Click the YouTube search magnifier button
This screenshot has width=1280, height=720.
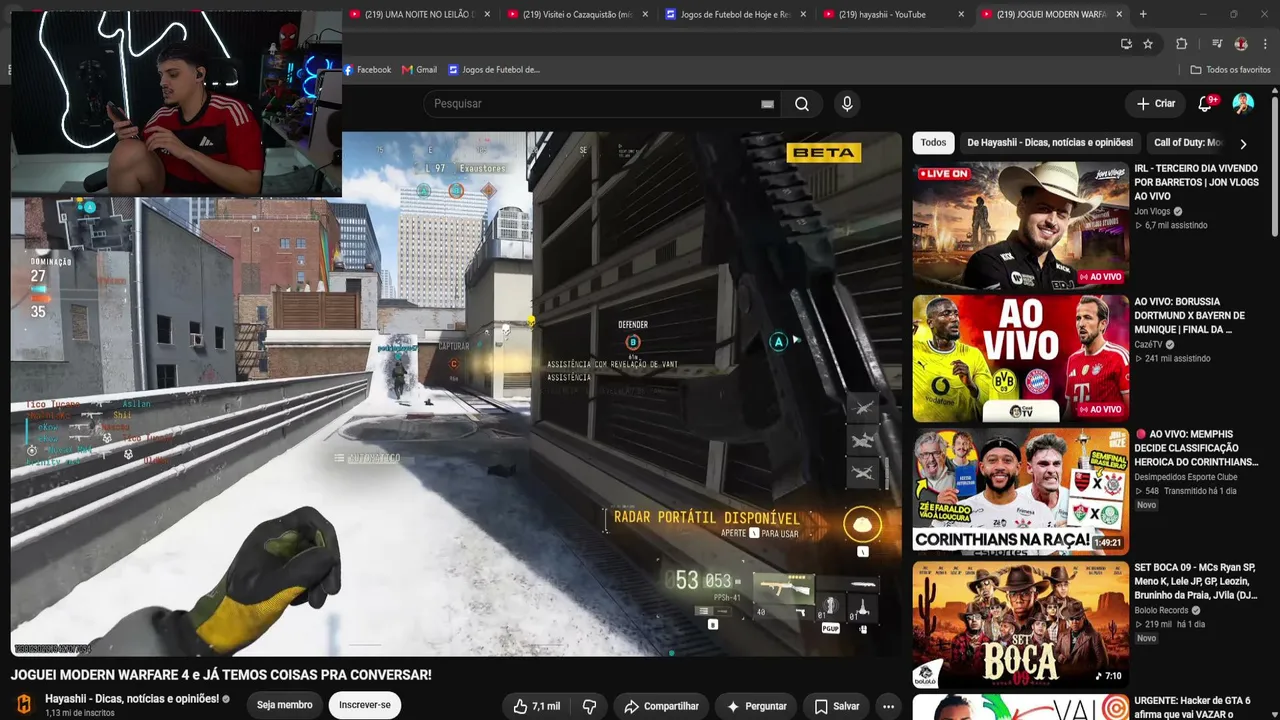pyautogui.click(x=802, y=104)
